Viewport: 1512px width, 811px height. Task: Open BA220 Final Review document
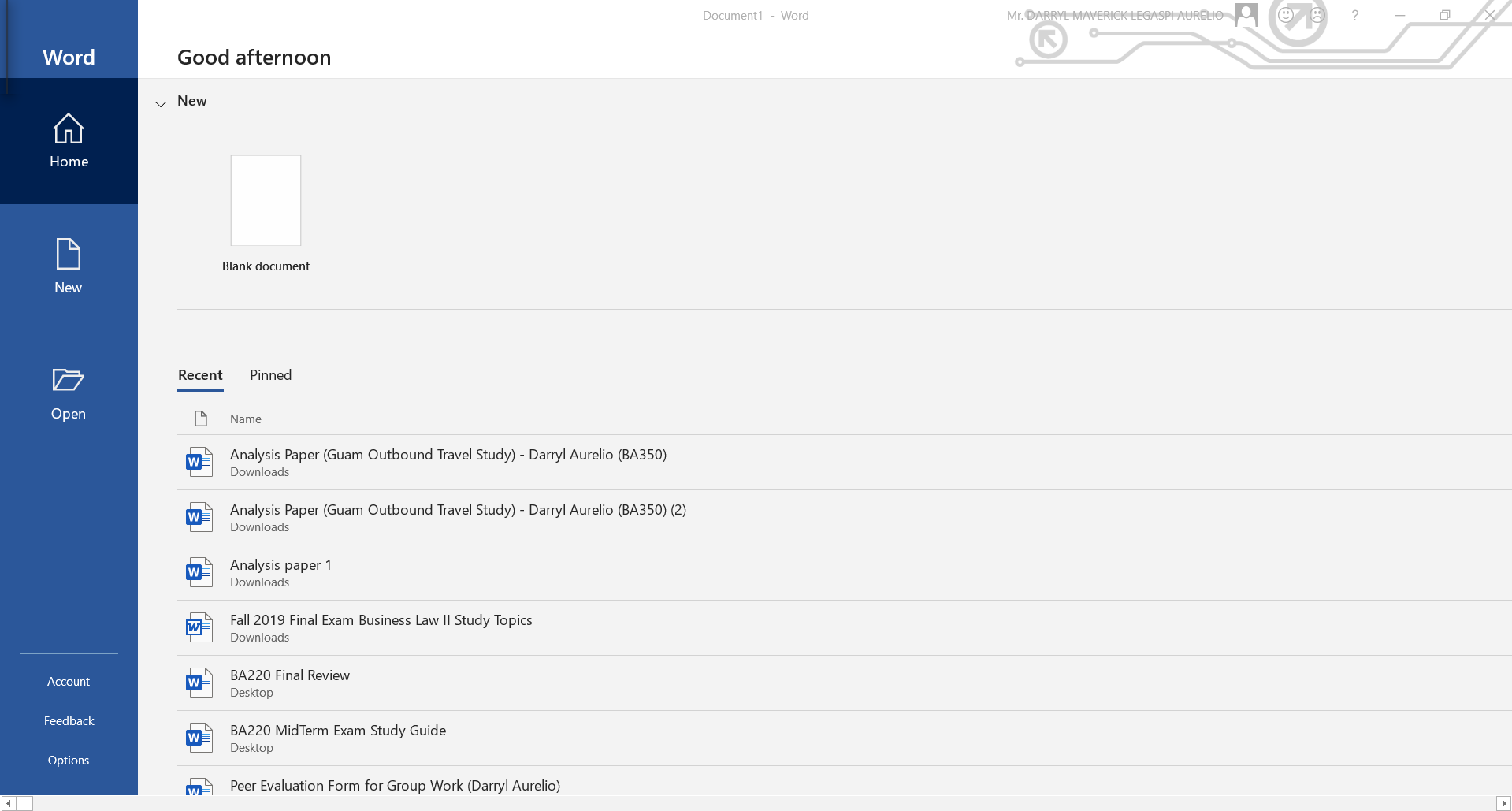[845, 683]
